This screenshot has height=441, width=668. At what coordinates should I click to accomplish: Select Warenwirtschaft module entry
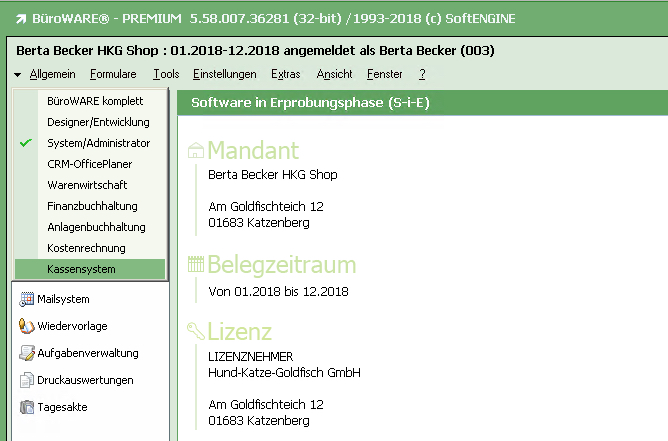point(88,185)
